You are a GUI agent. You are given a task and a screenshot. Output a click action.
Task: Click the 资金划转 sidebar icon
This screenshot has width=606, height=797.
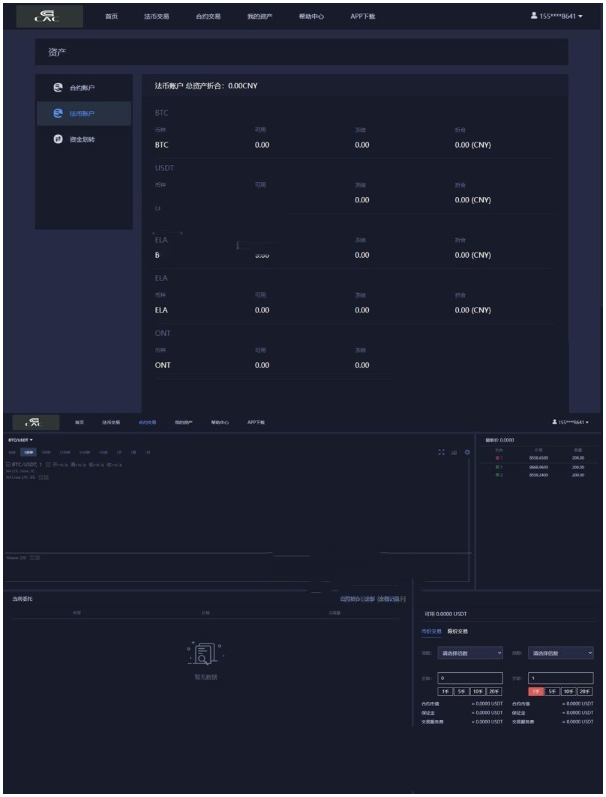tap(57, 139)
